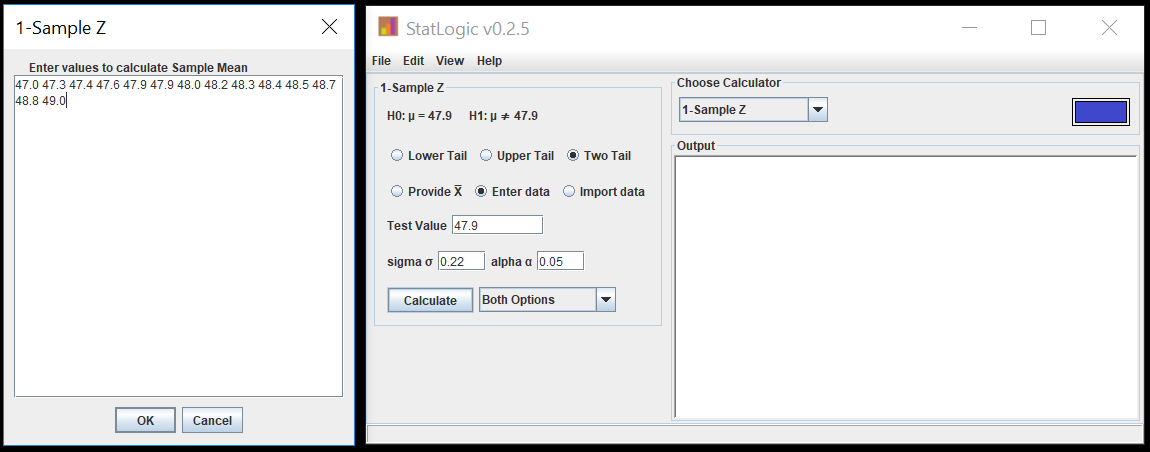The image size is (1150, 452).
Task: Select the Lower Tail radio button
Action: [428, 156]
